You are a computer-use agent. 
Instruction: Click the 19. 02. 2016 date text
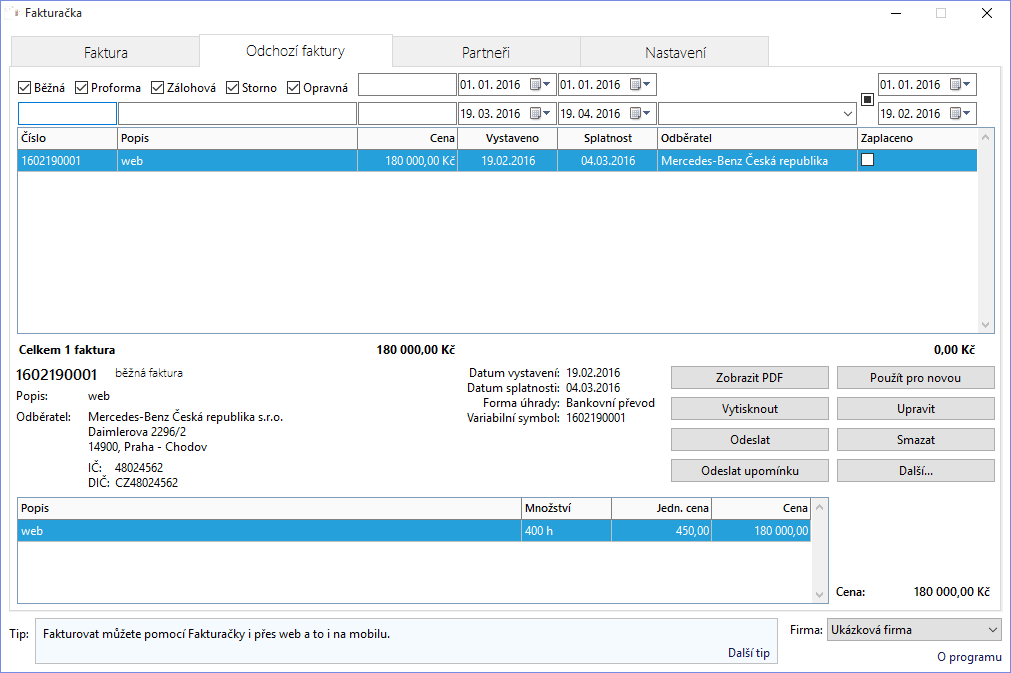(910, 113)
